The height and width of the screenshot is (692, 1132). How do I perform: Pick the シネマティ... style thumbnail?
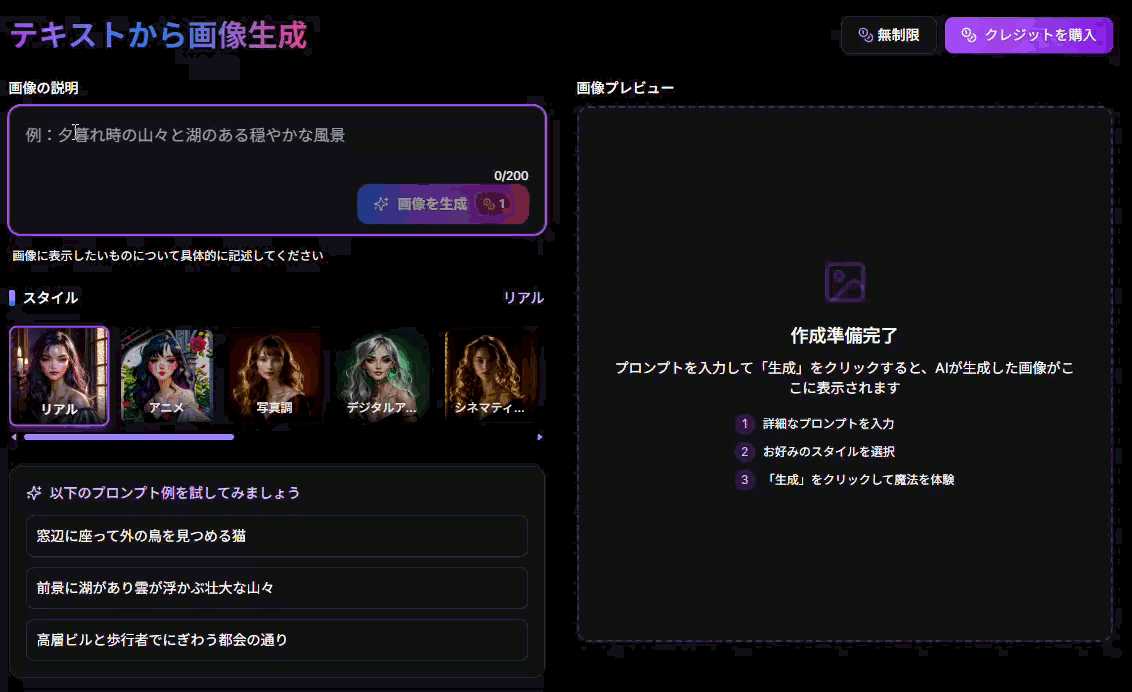[x=490, y=376]
